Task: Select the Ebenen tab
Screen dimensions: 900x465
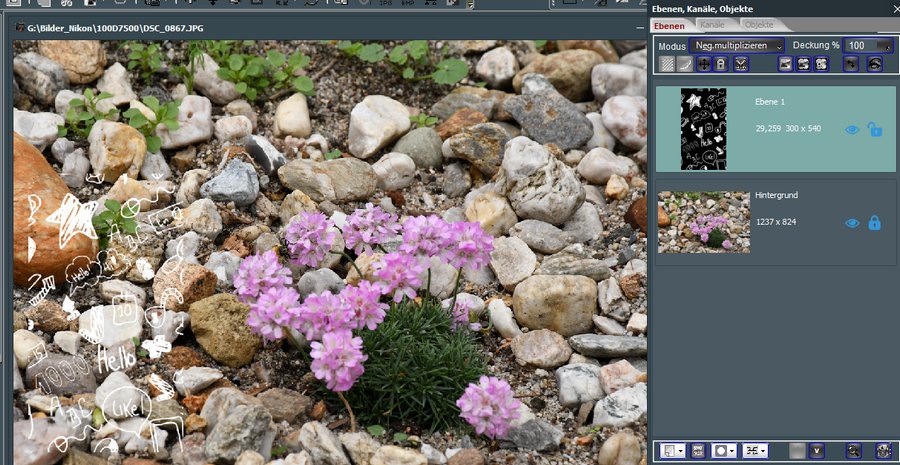Action: click(x=668, y=24)
